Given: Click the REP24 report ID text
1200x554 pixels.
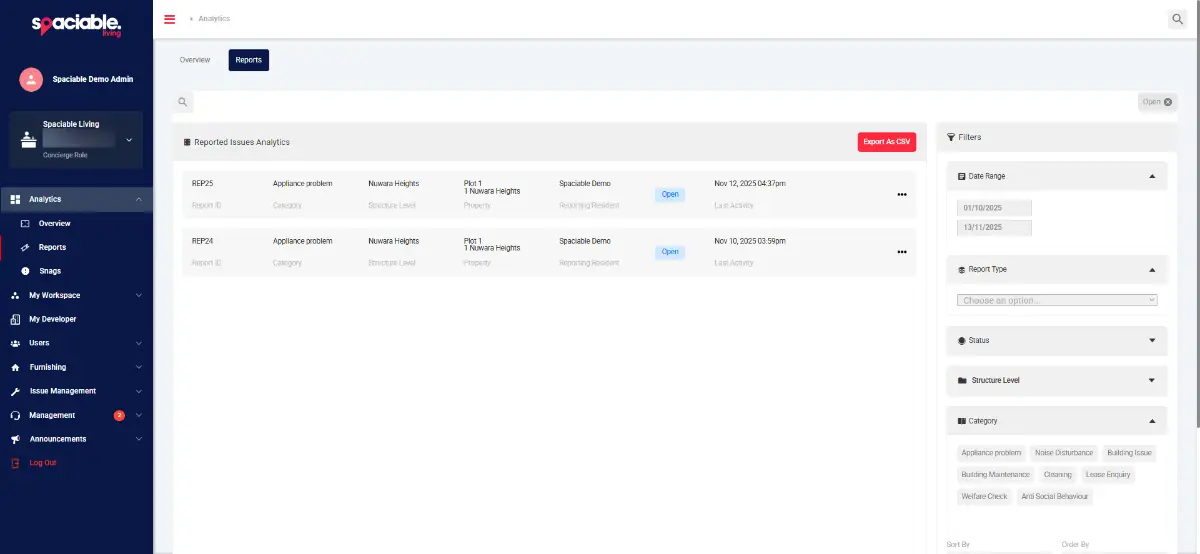Looking at the screenshot, I should [203, 241].
